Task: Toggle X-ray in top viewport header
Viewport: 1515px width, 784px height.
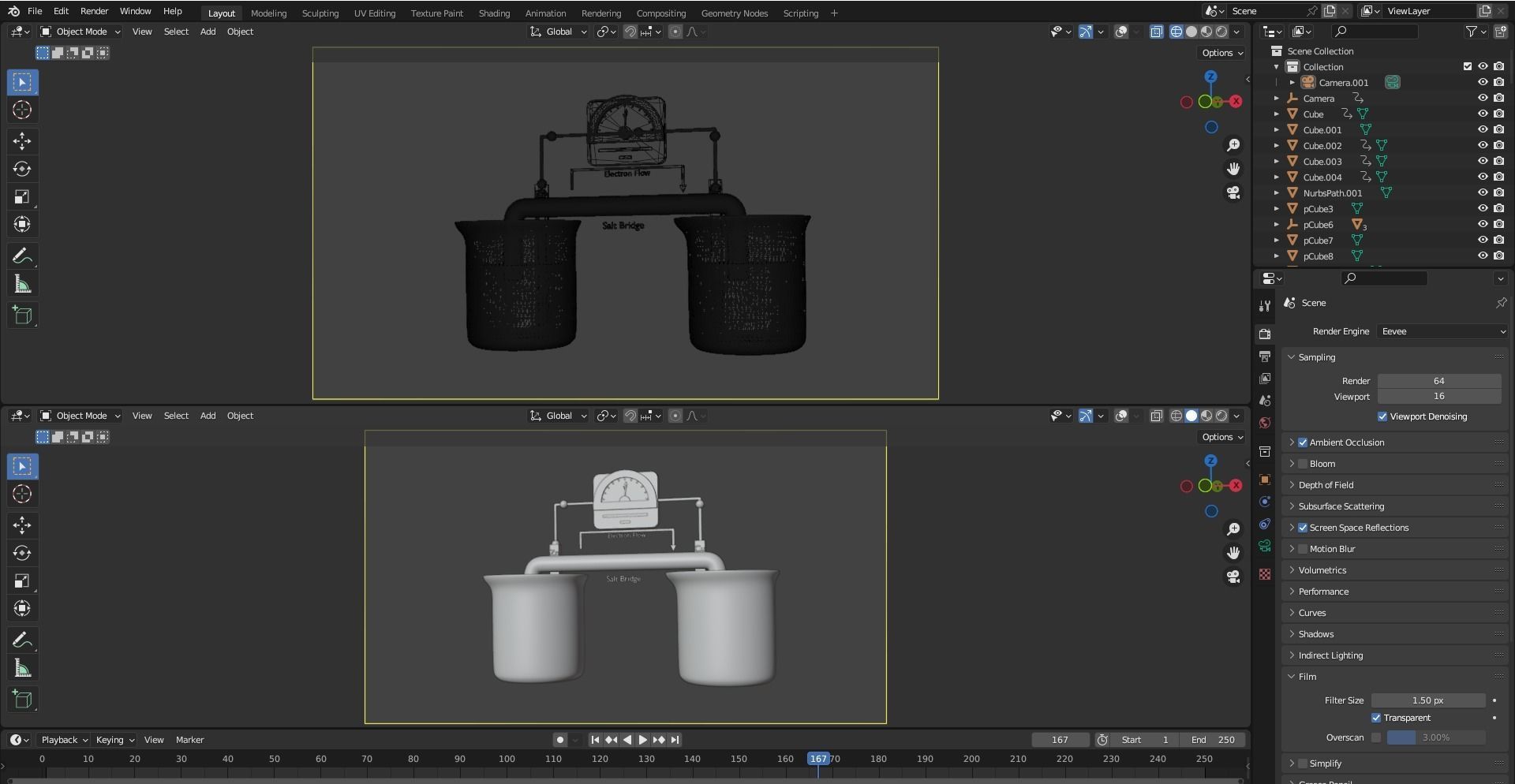Action: click(x=1156, y=32)
